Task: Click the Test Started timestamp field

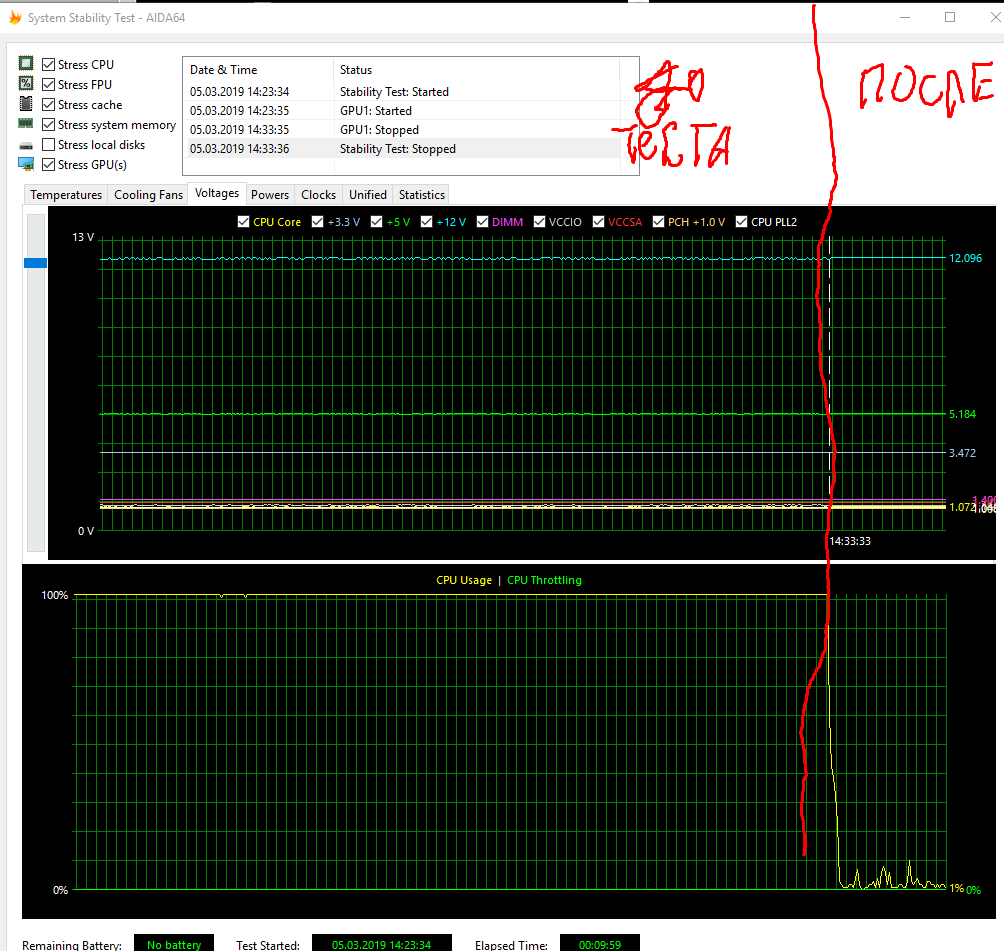Action: click(x=382, y=943)
